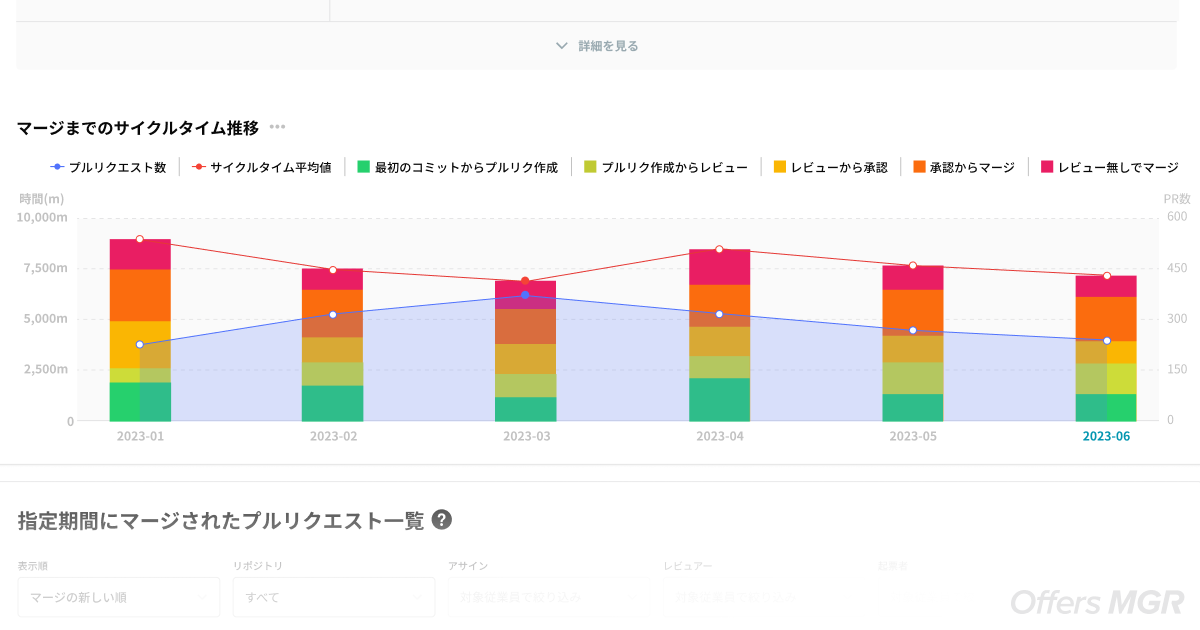Click the help icon beside プルリクエスト一覧 heading
This screenshot has width=1200, height=630.
[x=441, y=520]
